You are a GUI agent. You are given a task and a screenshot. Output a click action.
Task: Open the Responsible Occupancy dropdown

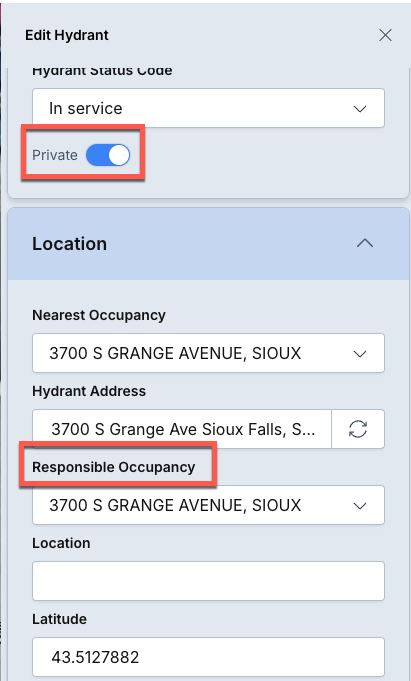pyautogui.click(x=208, y=505)
